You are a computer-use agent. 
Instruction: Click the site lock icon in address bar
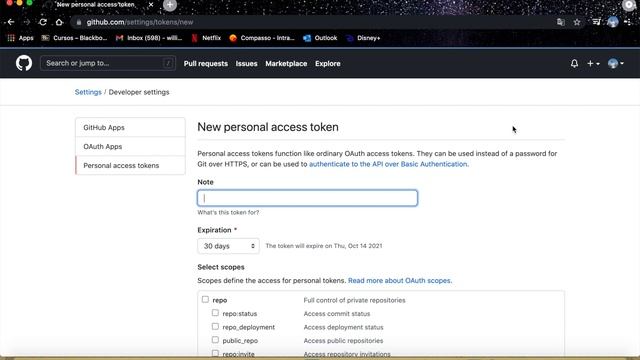(x=79, y=22)
